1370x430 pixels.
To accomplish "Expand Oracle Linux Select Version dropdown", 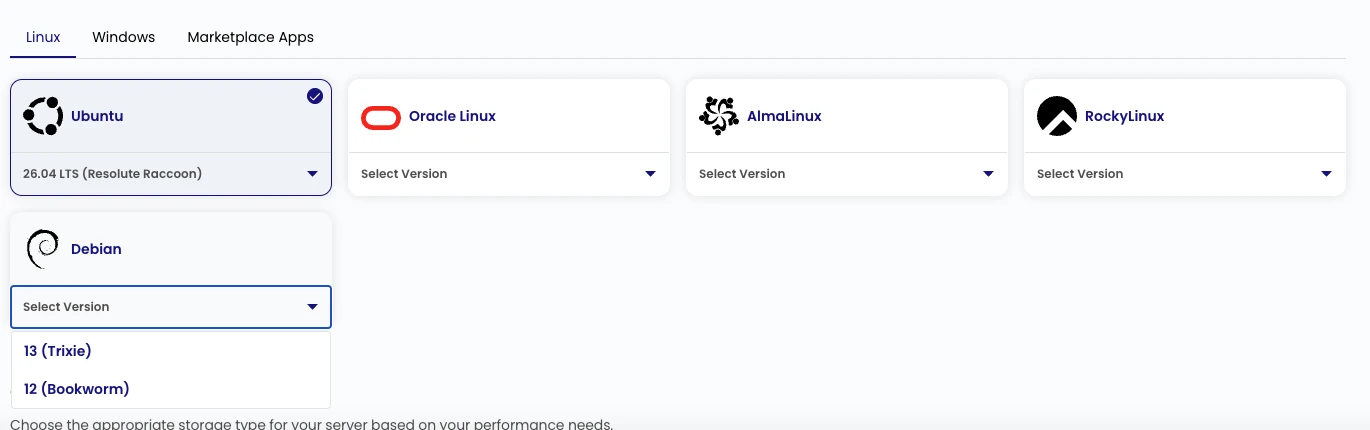I will click(509, 174).
